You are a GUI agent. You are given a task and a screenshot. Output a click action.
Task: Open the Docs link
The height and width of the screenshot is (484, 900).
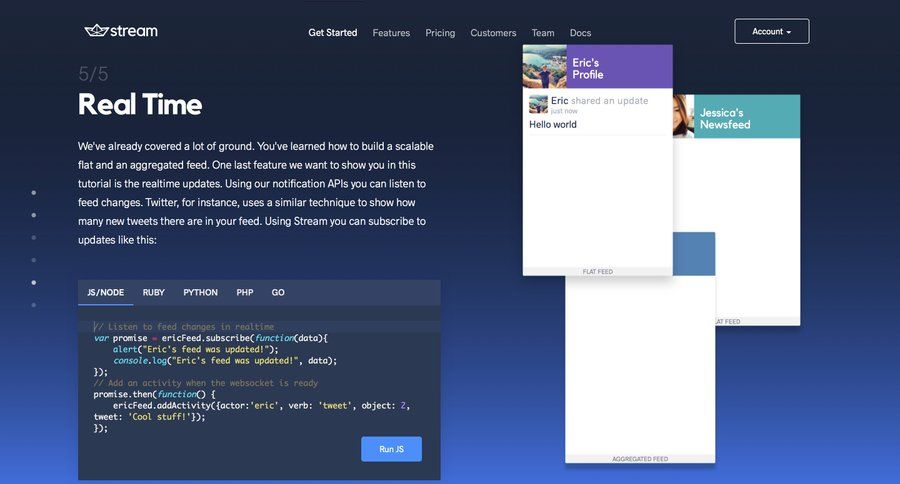[x=580, y=33]
